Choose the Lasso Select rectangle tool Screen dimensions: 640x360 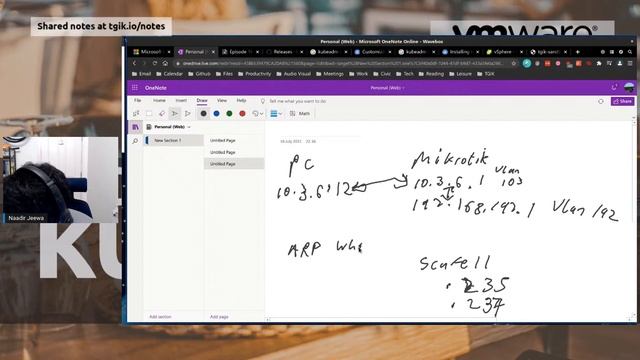click(x=149, y=113)
